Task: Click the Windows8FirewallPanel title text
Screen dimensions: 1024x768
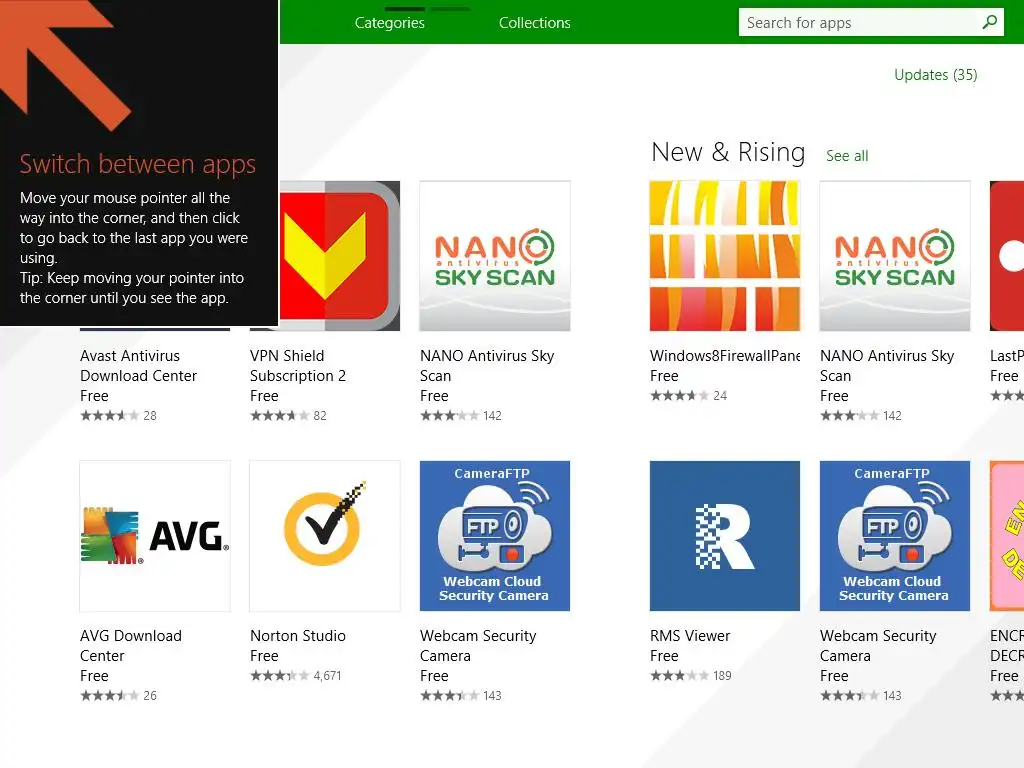Action: 725,356
